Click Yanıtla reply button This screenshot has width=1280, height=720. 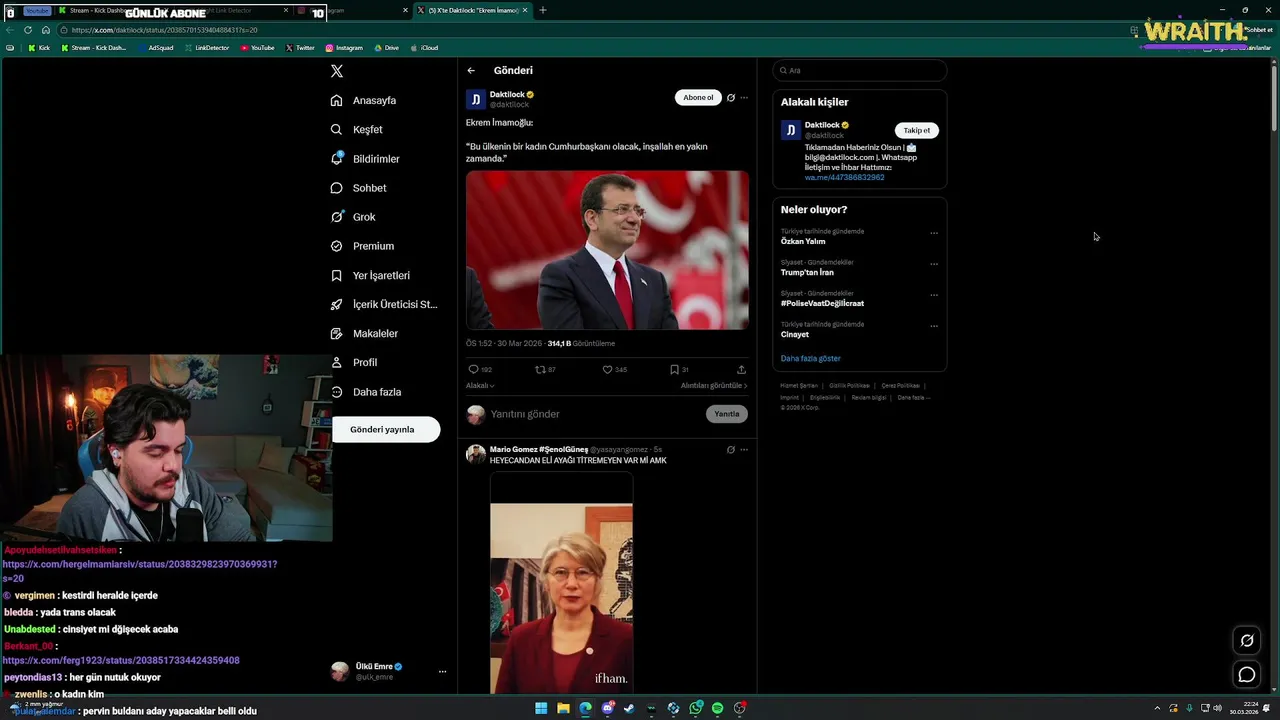point(727,414)
